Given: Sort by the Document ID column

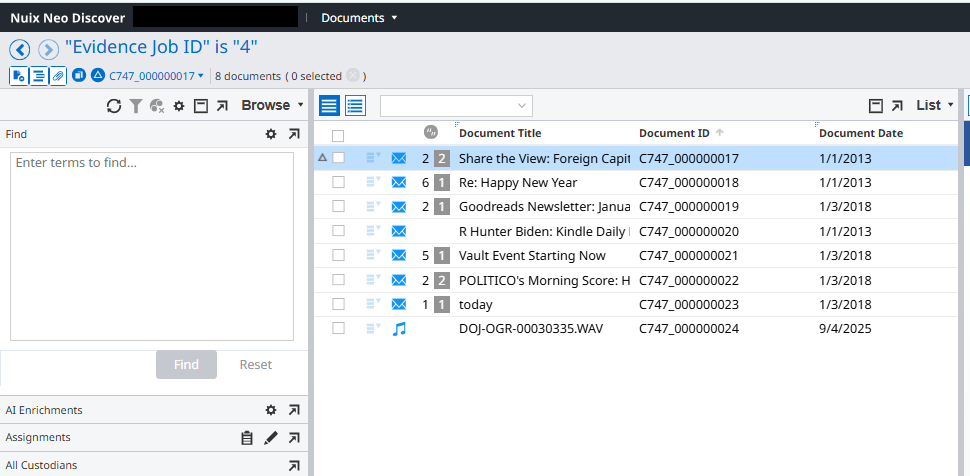Looking at the screenshot, I should click(x=674, y=133).
